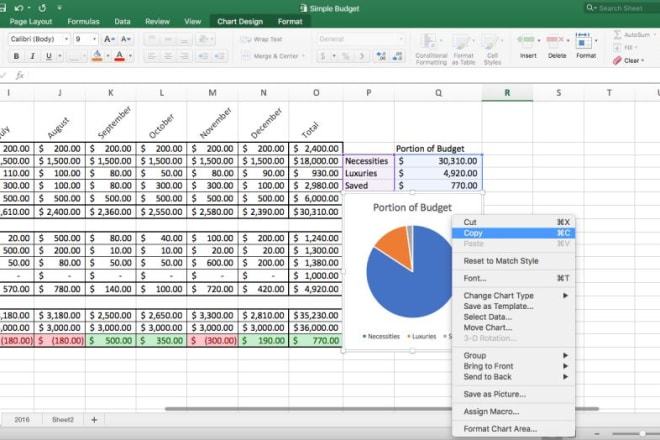660x440 pixels.
Task: Choose Format Chart Area... menu item
Action: click(514, 429)
